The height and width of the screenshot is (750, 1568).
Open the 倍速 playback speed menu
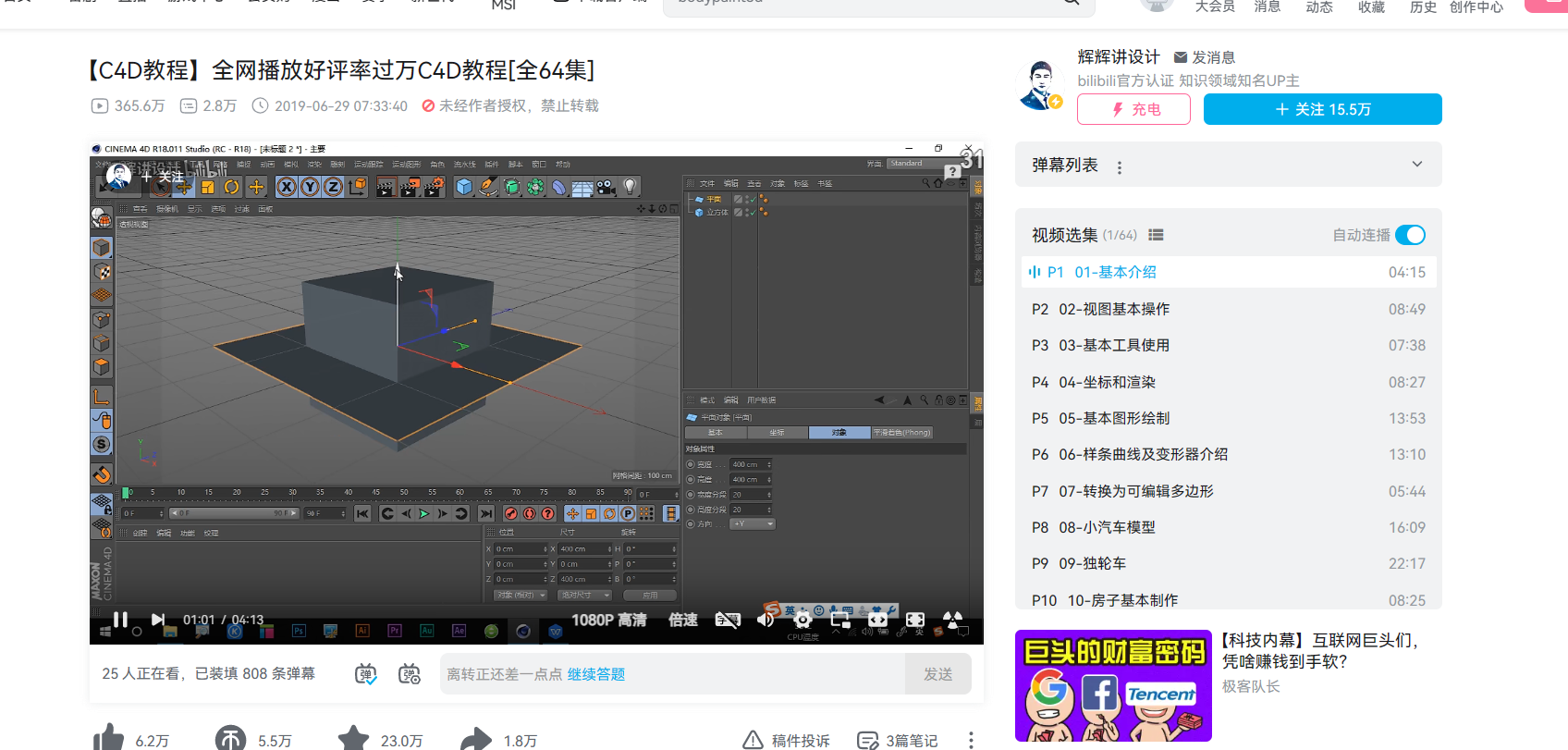click(683, 620)
